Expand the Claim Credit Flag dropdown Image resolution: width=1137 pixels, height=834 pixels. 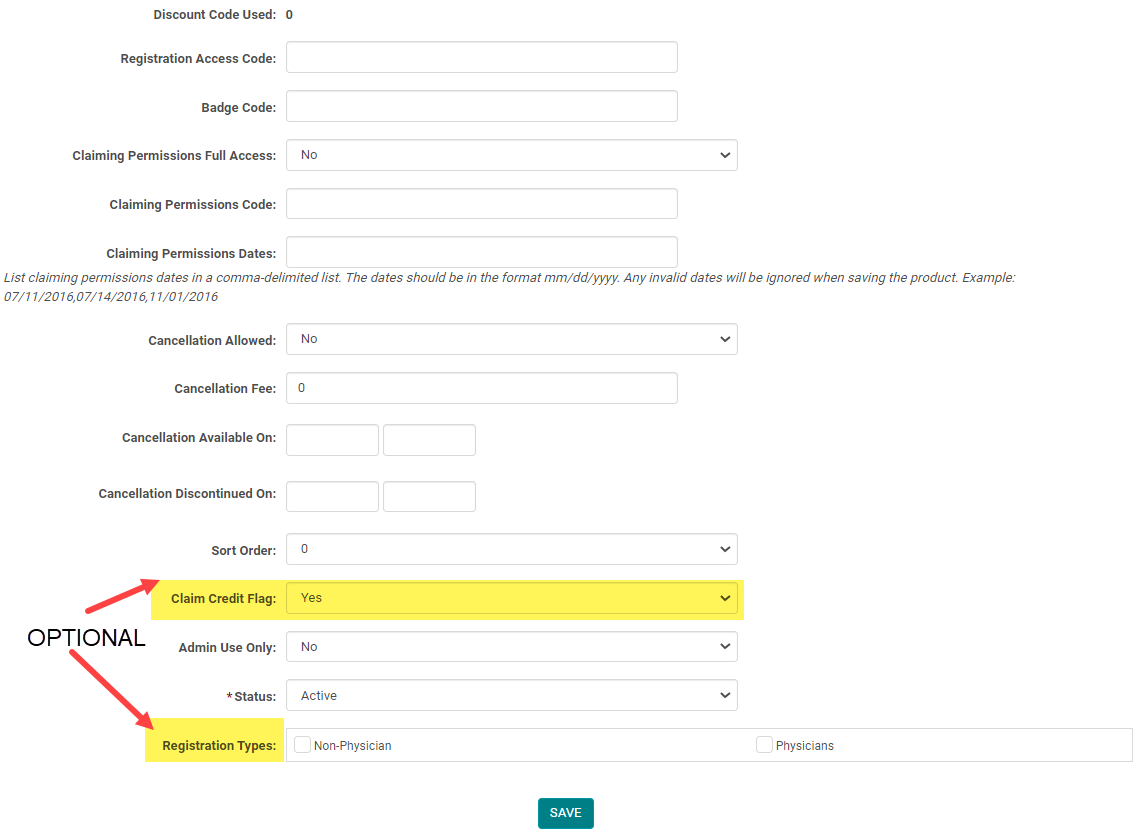tap(511, 598)
